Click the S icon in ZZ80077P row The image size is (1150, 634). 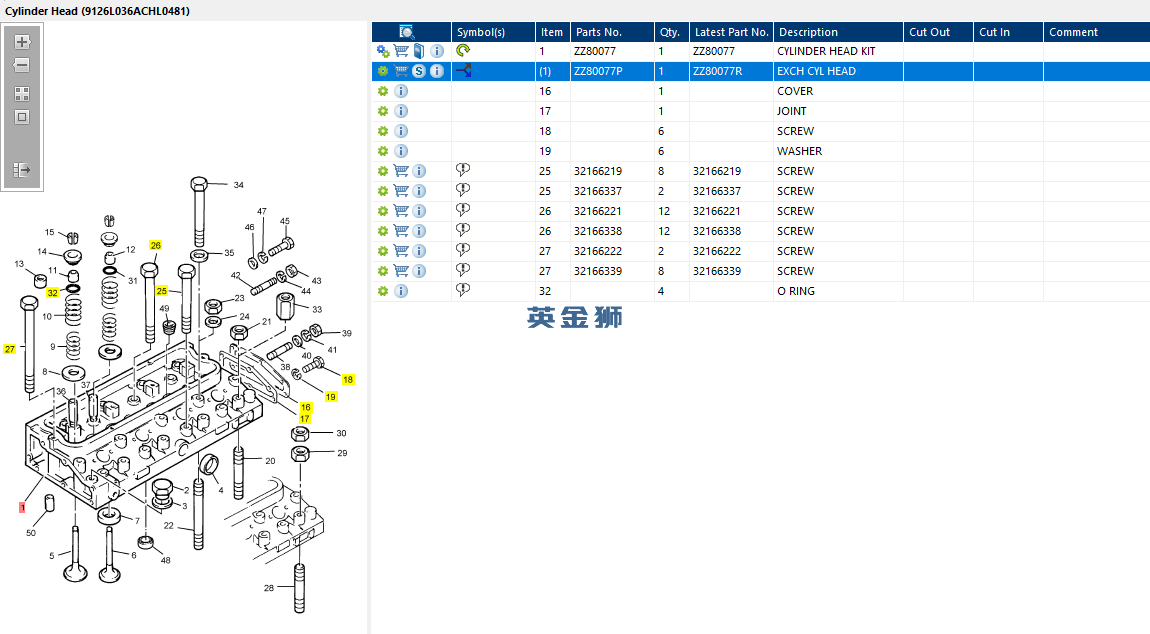tap(419, 71)
